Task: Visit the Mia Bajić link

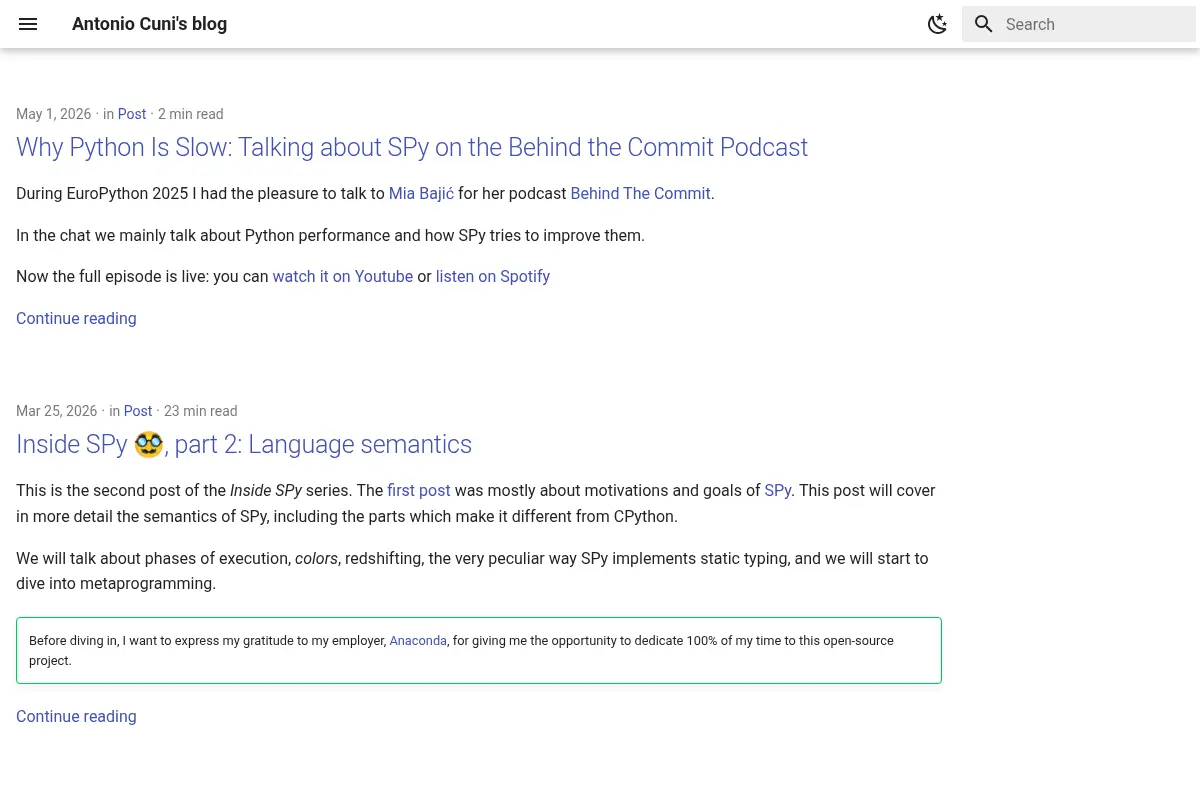Action: [x=421, y=194]
